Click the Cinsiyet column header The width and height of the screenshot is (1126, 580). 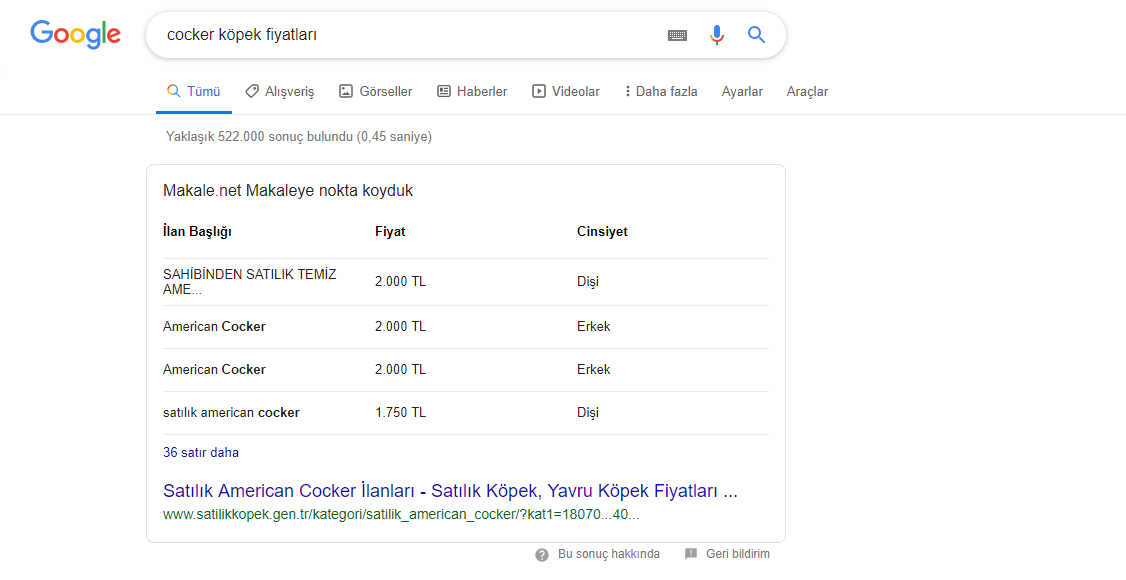[602, 232]
